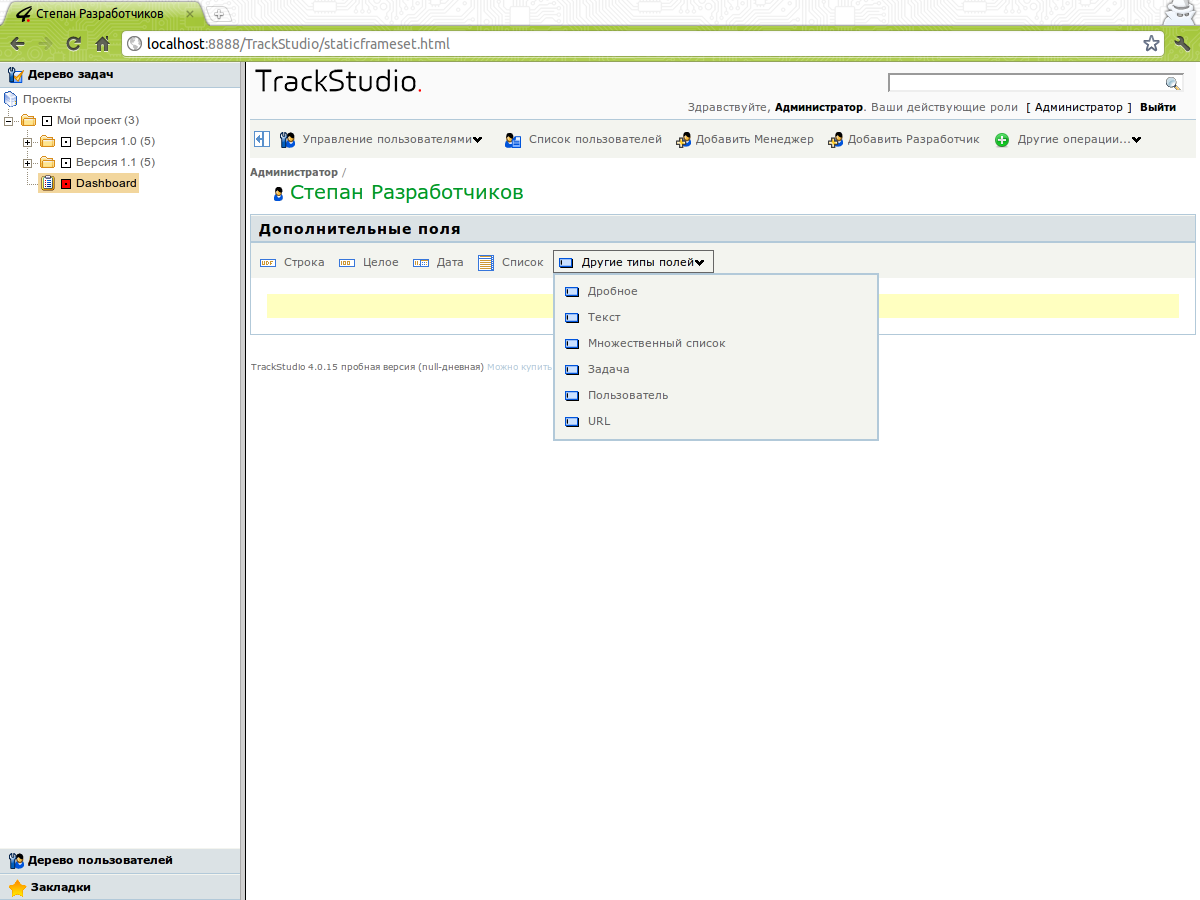Select Дробное field type
The image size is (1200, 900).
pyautogui.click(x=613, y=292)
